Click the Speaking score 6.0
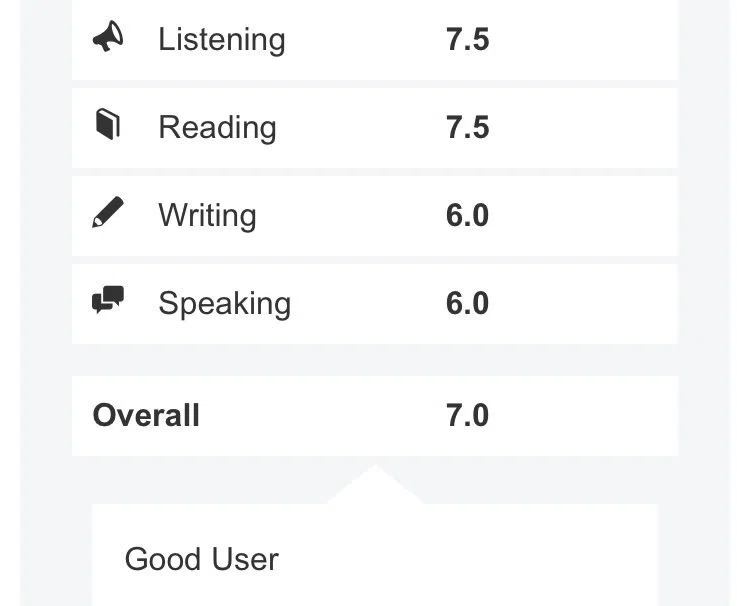The height and width of the screenshot is (606, 737). click(467, 303)
